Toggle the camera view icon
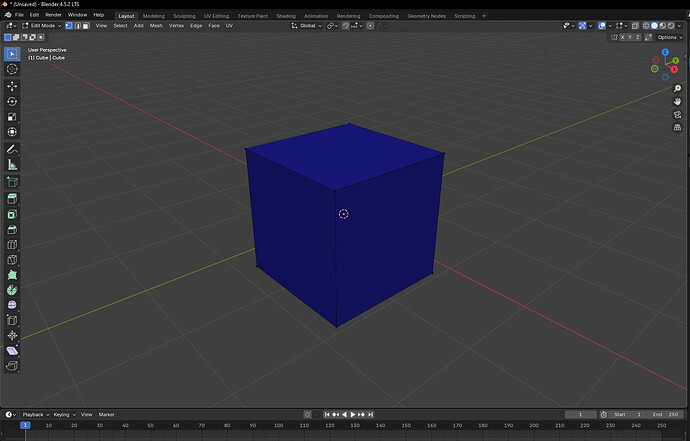This screenshot has height=441, width=690. point(677,114)
